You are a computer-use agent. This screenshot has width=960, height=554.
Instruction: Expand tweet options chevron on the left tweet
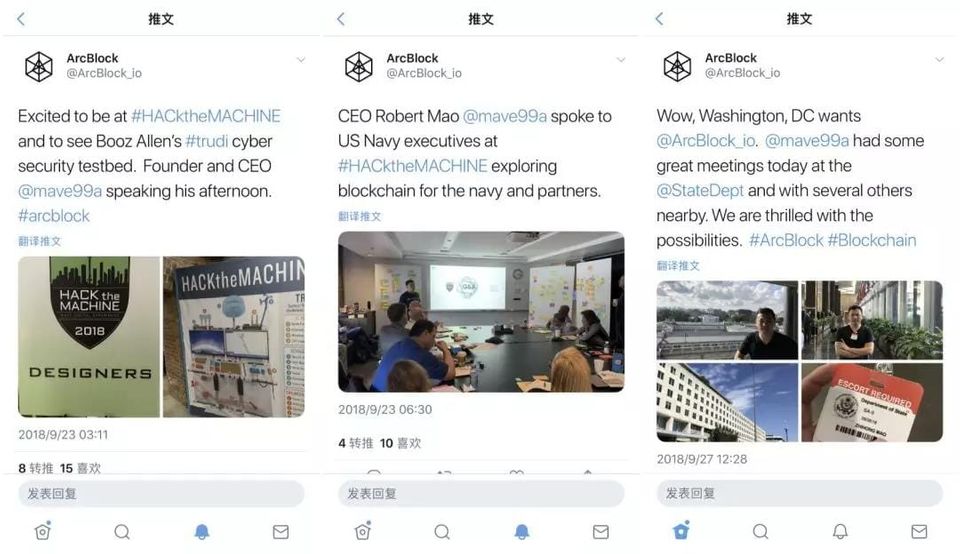[x=301, y=59]
